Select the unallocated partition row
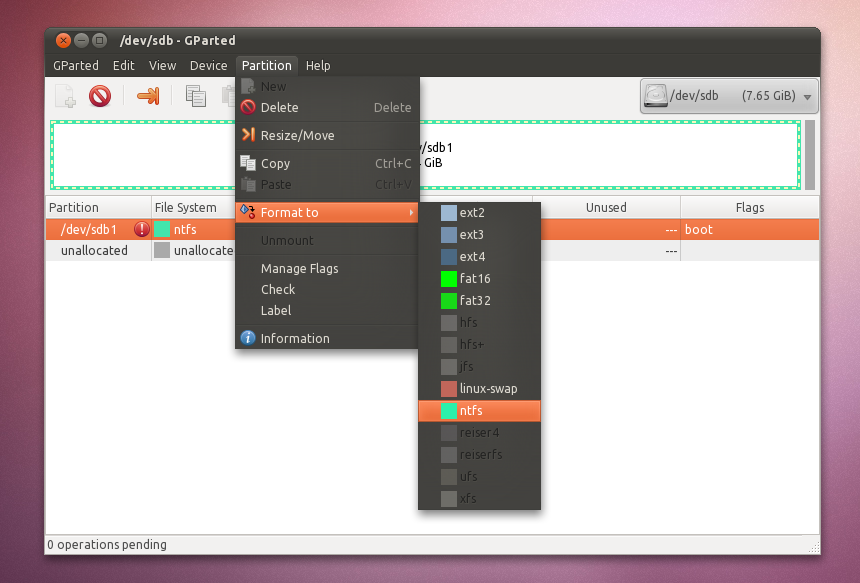 point(432,251)
